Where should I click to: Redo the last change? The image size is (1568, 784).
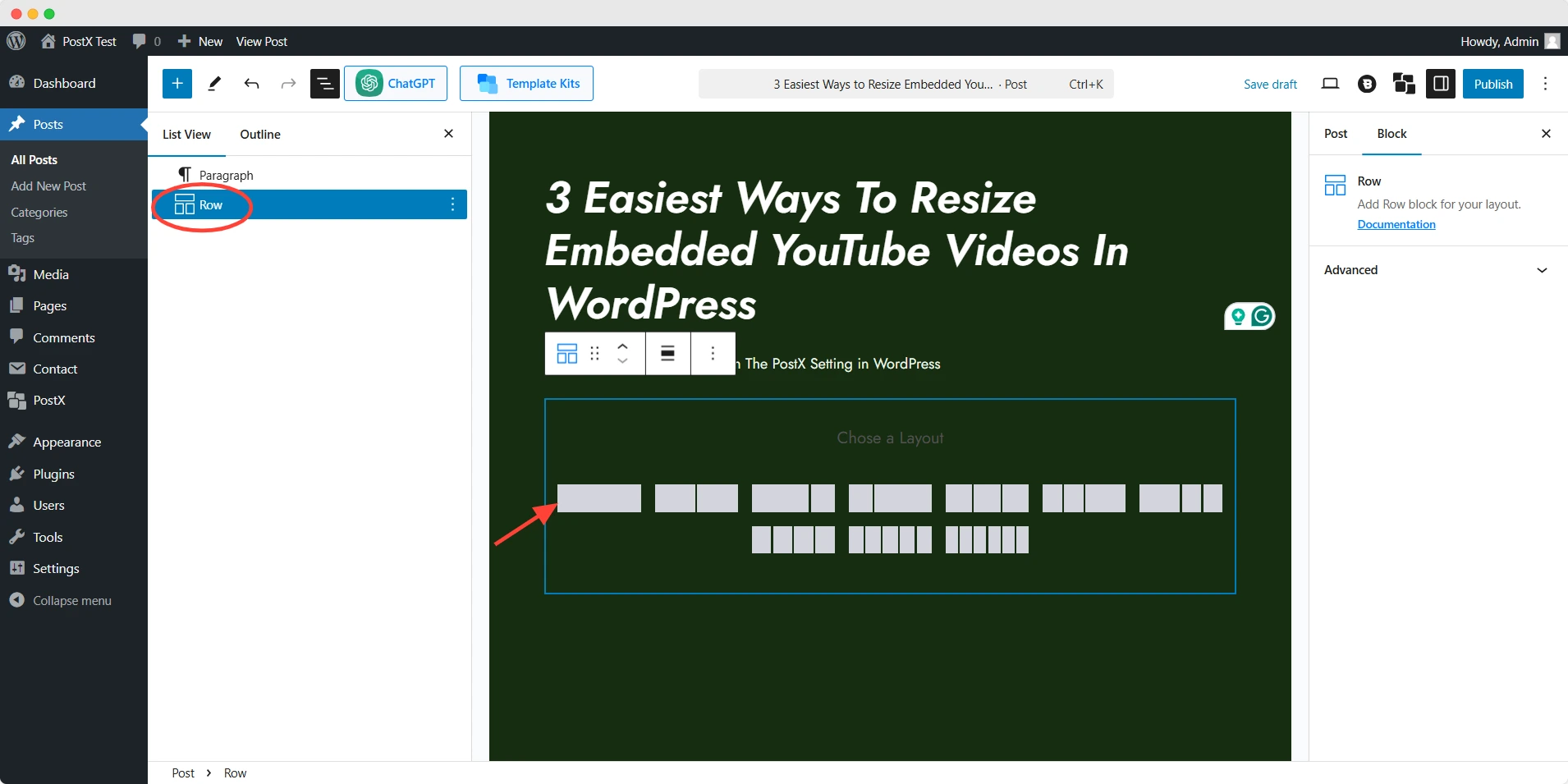tap(288, 84)
